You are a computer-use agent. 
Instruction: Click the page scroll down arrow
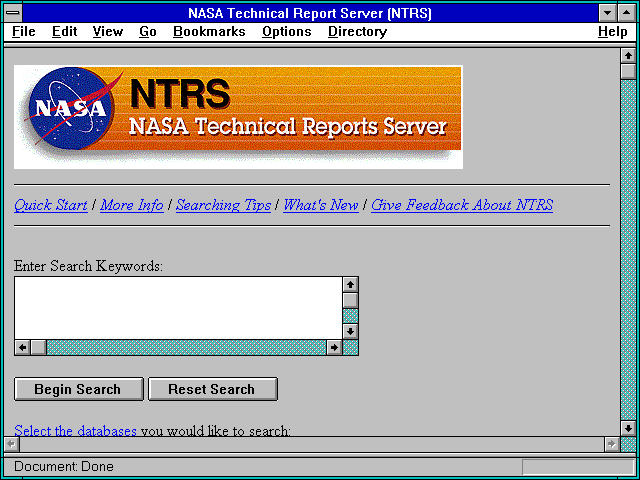point(628,428)
